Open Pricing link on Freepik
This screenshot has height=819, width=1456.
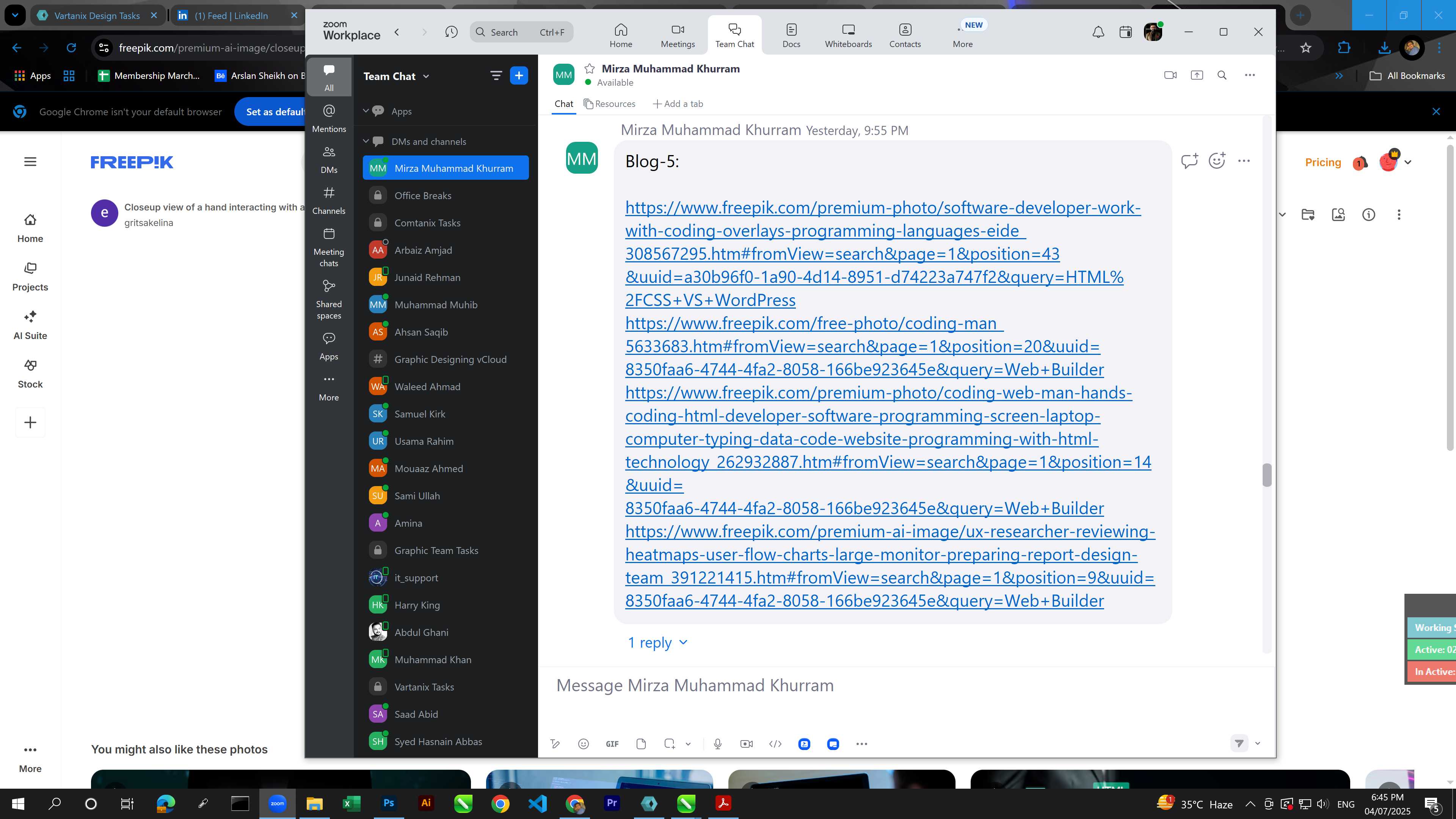coord(1323,162)
